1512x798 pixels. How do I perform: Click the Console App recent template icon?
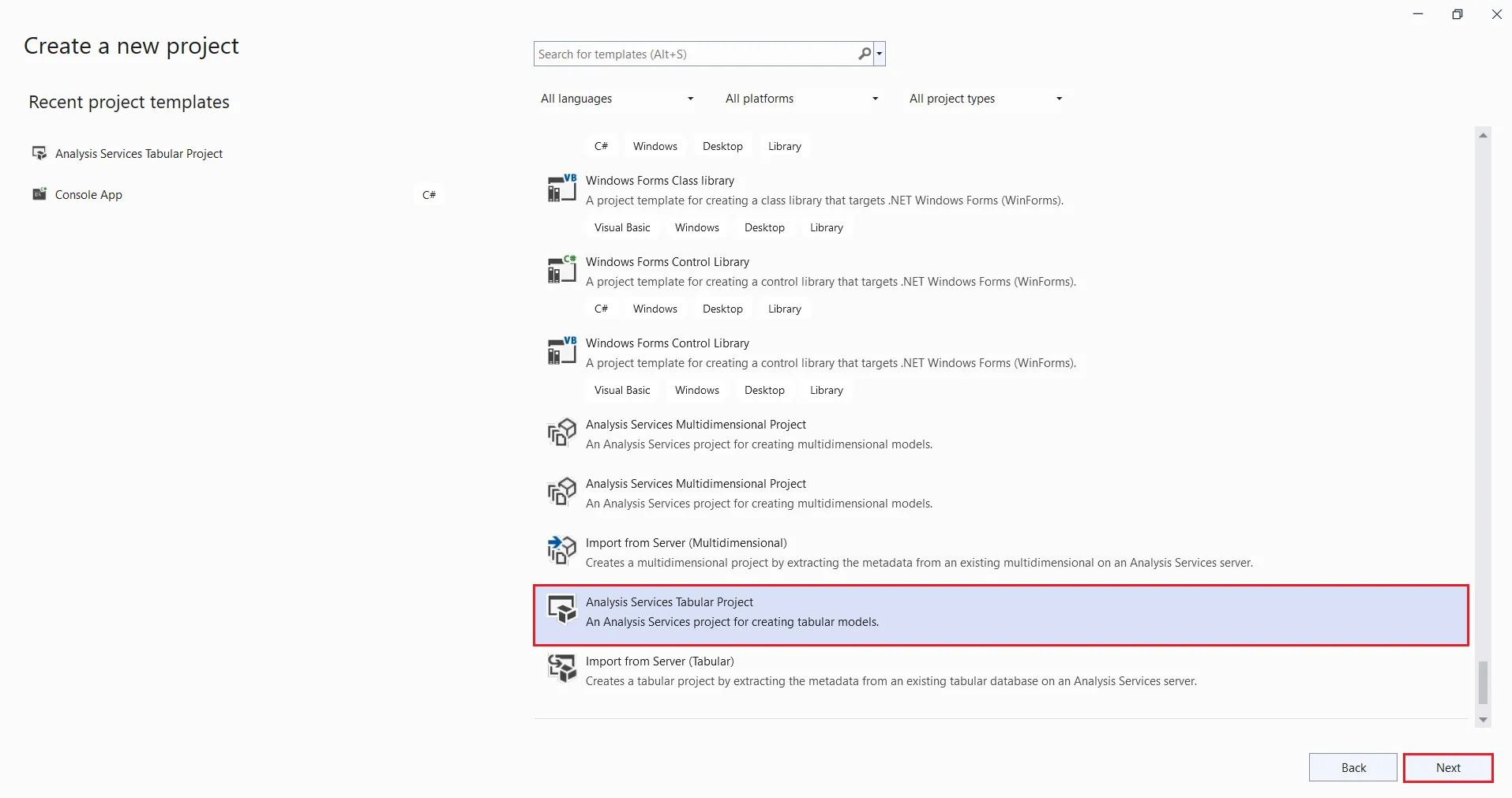39,194
